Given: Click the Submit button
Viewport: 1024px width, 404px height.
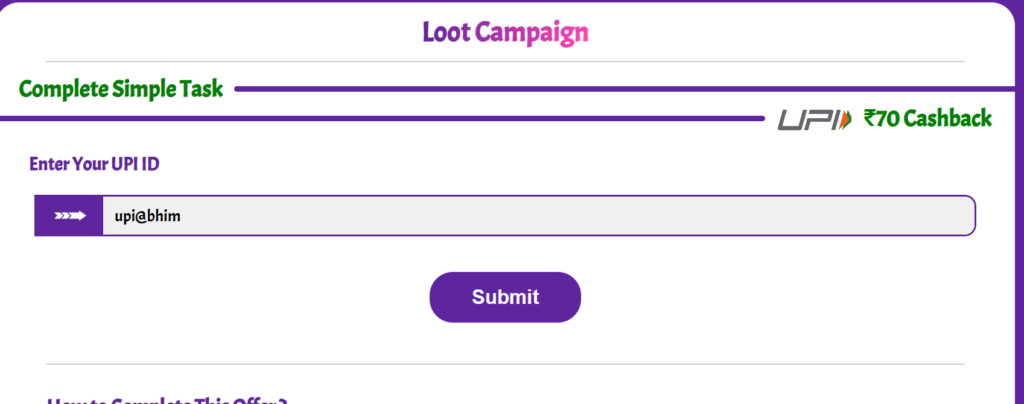Looking at the screenshot, I should point(505,297).
